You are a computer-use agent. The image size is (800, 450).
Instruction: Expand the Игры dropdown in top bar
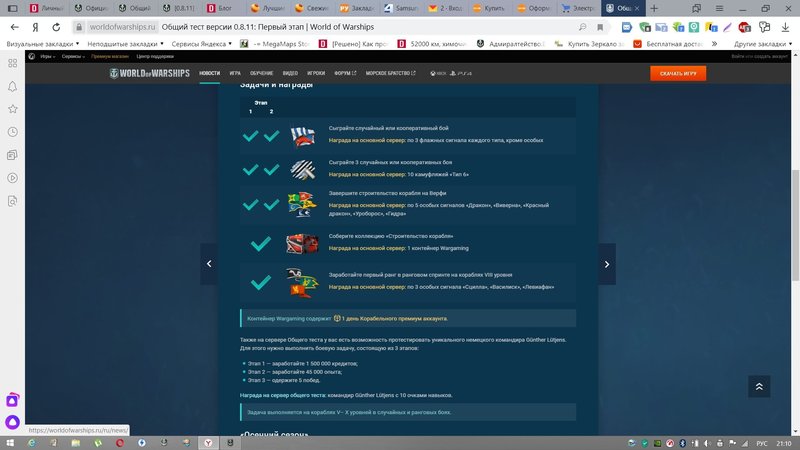[x=47, y=57]
